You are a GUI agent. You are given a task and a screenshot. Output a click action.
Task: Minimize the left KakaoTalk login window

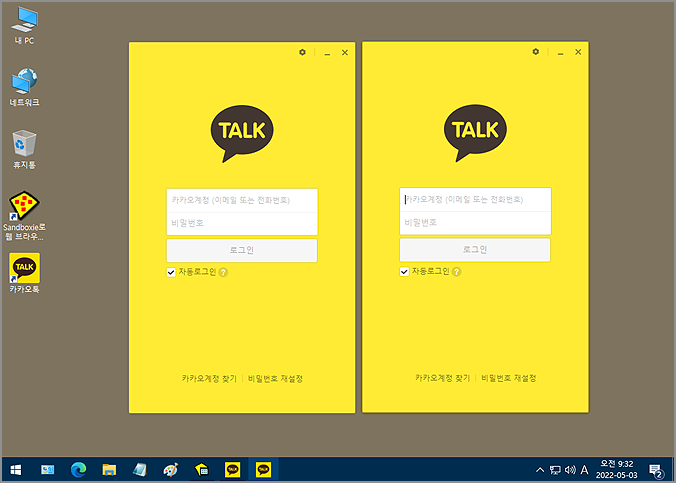click(x=327, y=53)
